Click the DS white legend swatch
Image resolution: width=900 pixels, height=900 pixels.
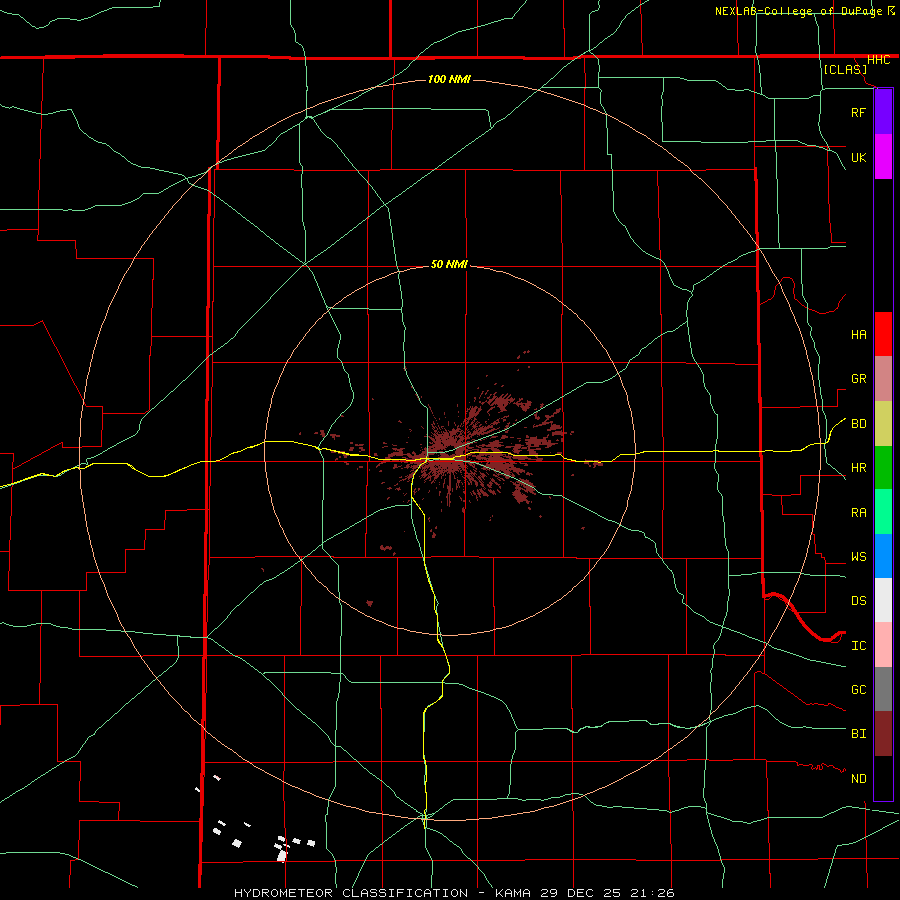pos(883,600)
